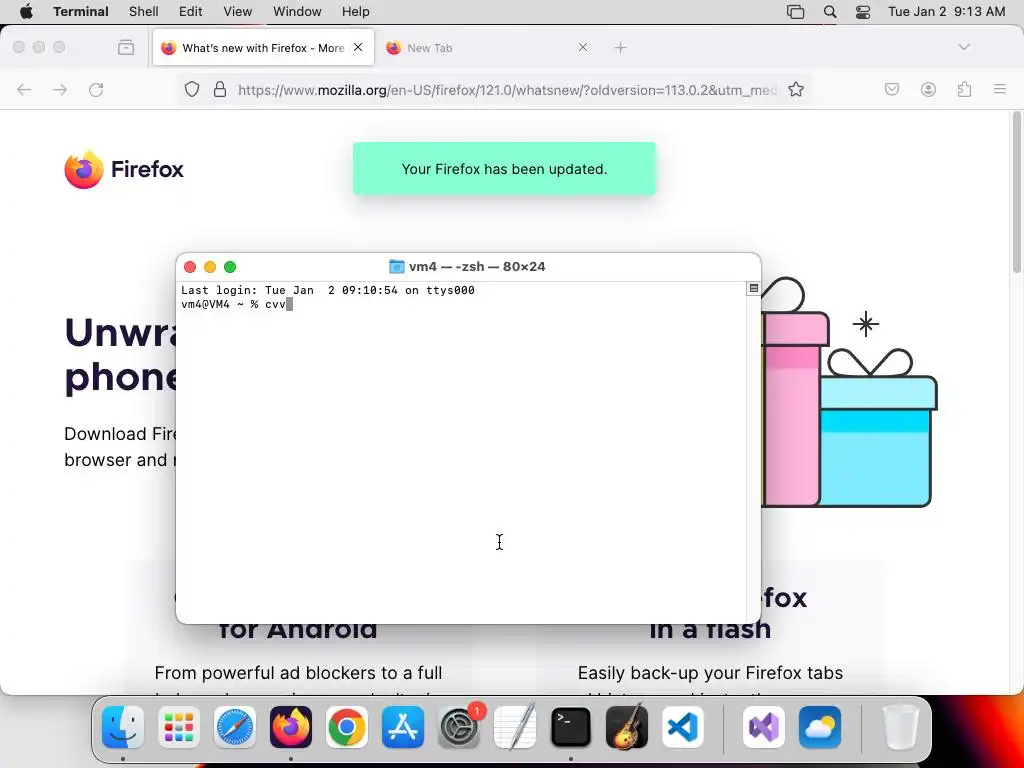Zoom the Terminal window with green button
The height and width of the screenshot is (768, 1024).
tap(230, 266)
